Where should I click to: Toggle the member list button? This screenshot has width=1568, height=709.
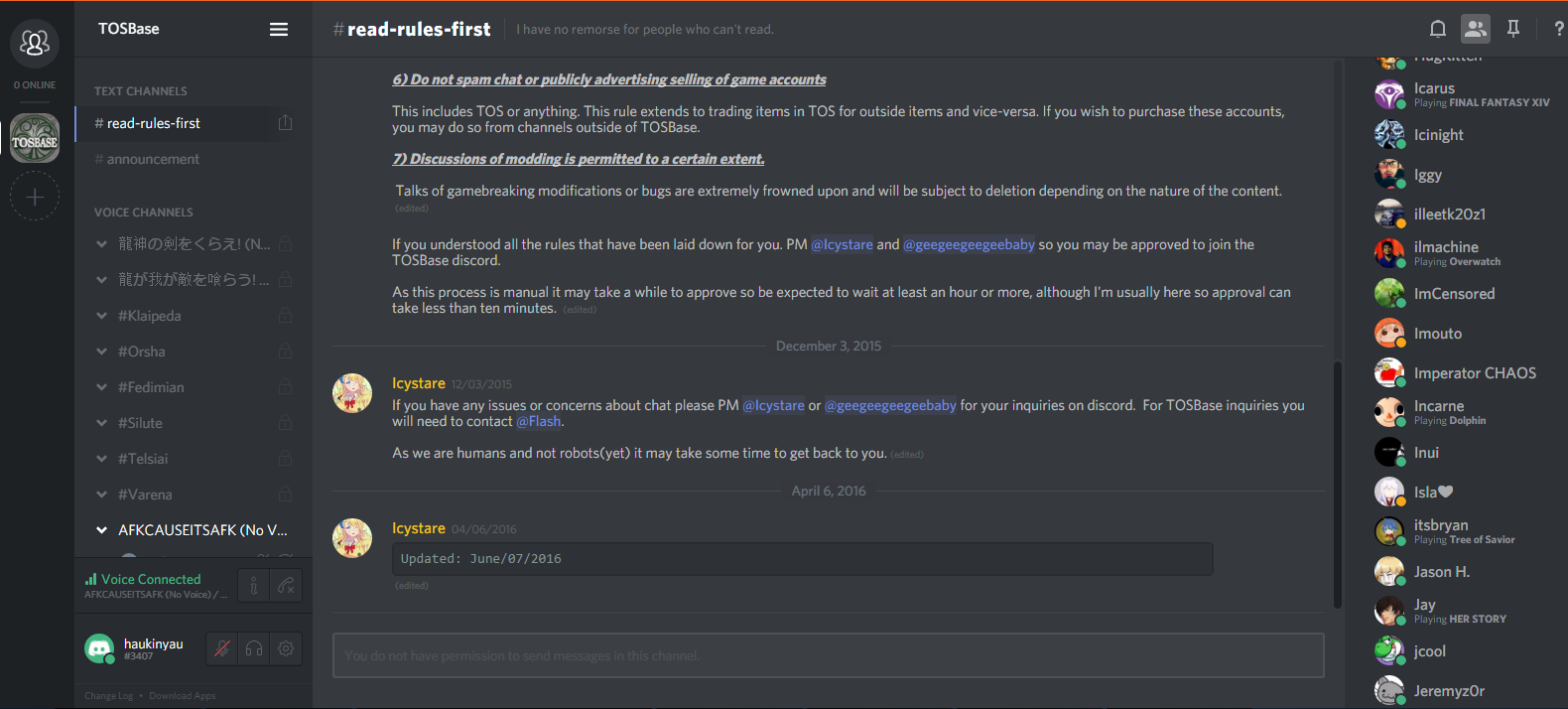pos(1476,29)
